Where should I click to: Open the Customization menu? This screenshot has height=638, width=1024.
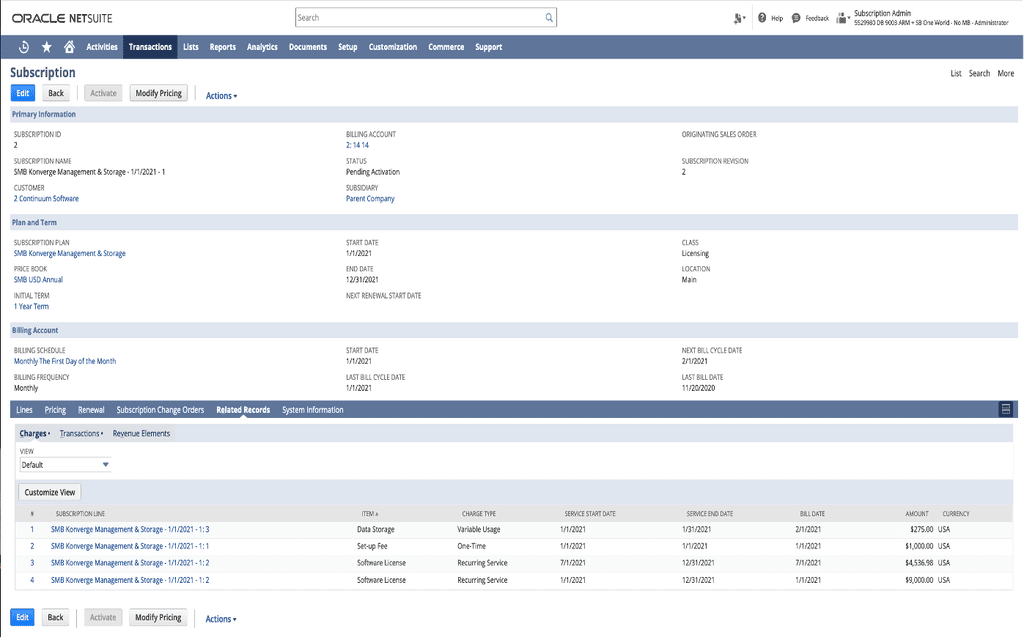(x=392, y=47)
